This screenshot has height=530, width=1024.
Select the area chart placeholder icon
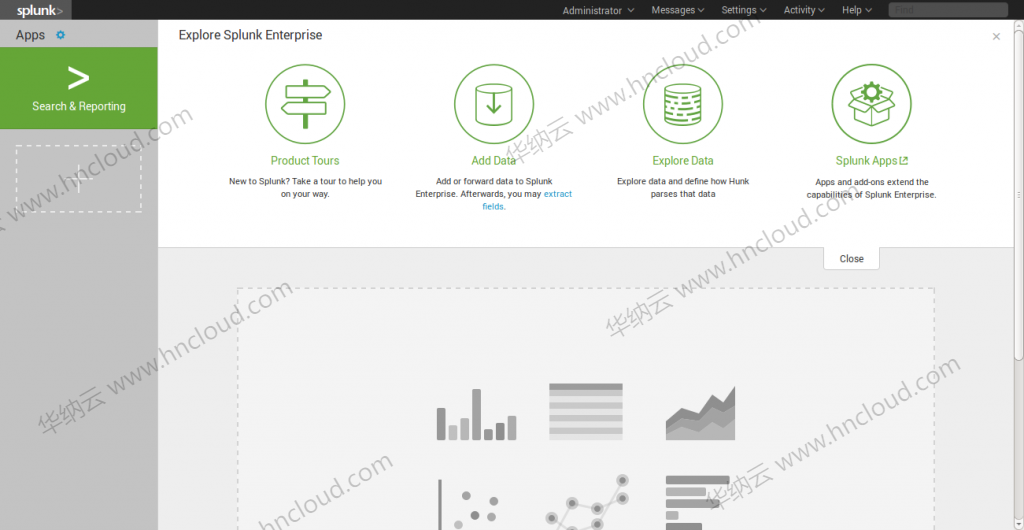point(700,413)
